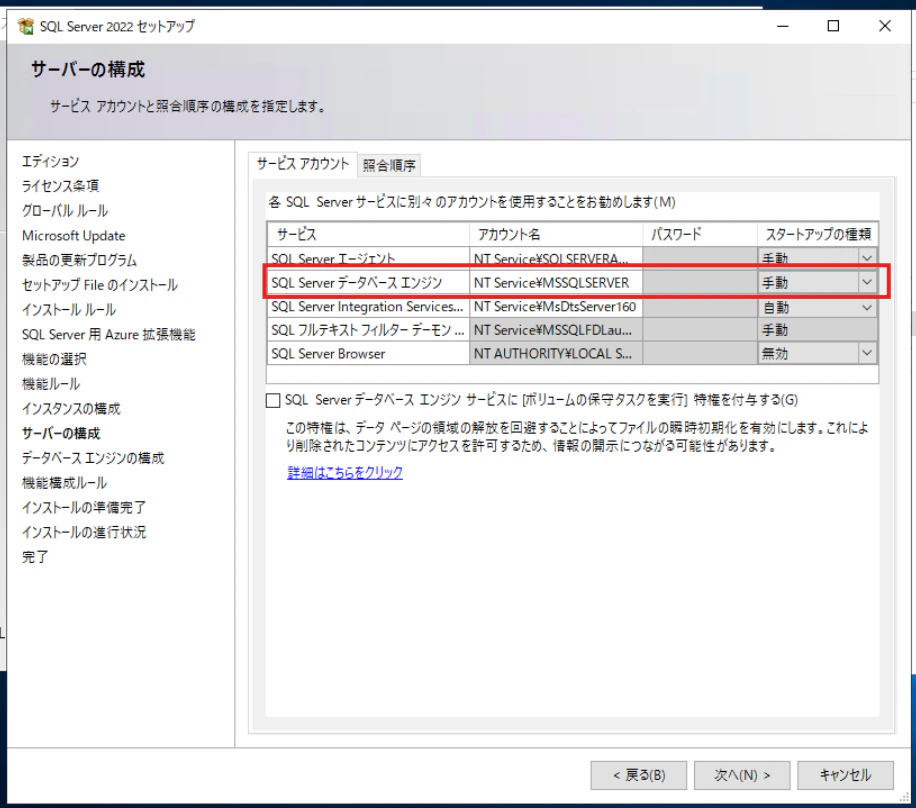This screenshot has height=808, width=916.
Task: Select インストールの進行状況 step
Action: coord(84,532)
